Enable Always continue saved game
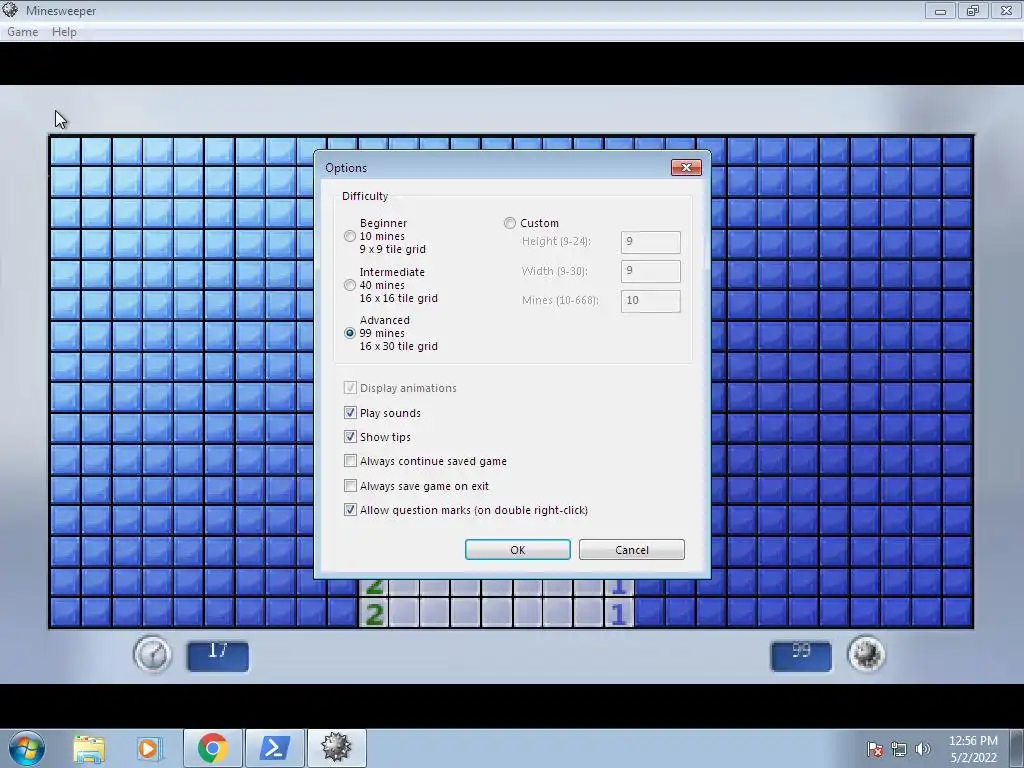Viewport: 1024px width, 768px height. 350,461
